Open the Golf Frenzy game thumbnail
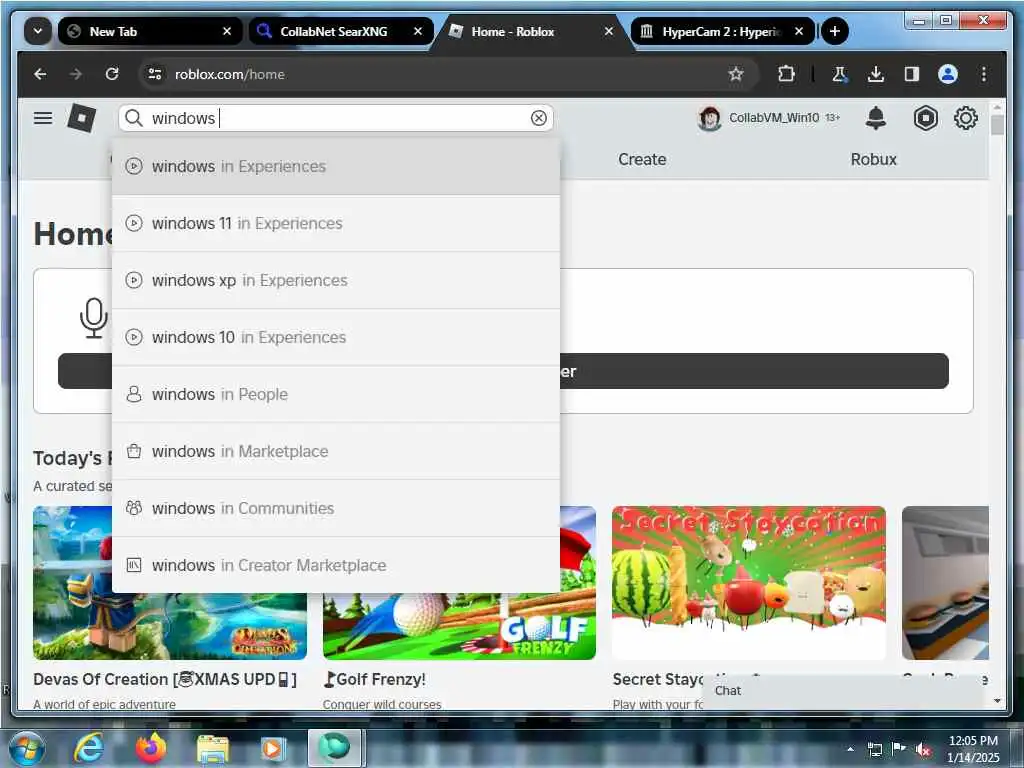 tap(459, 626)
